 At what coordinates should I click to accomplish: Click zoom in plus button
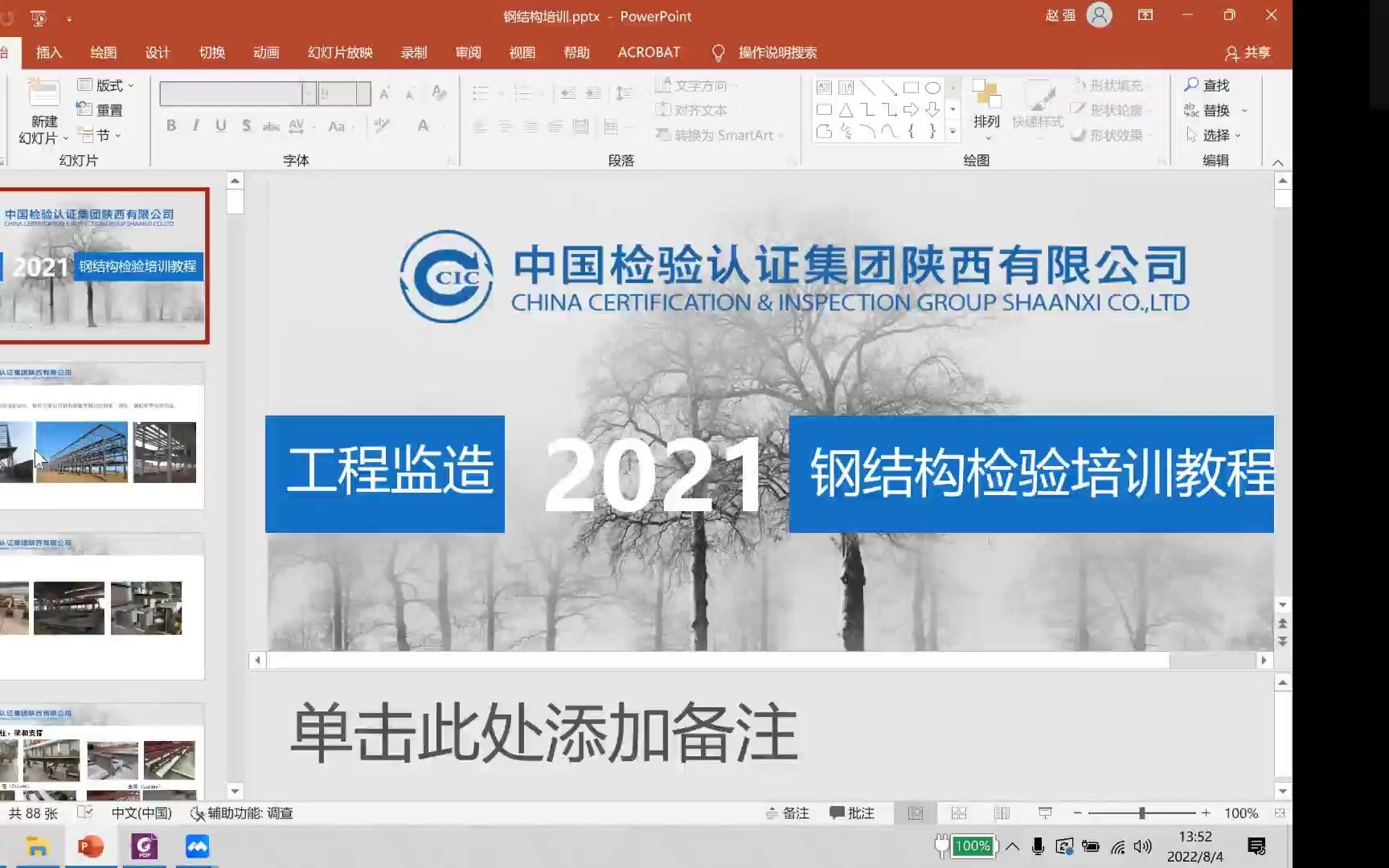[x=1206, y=813]
